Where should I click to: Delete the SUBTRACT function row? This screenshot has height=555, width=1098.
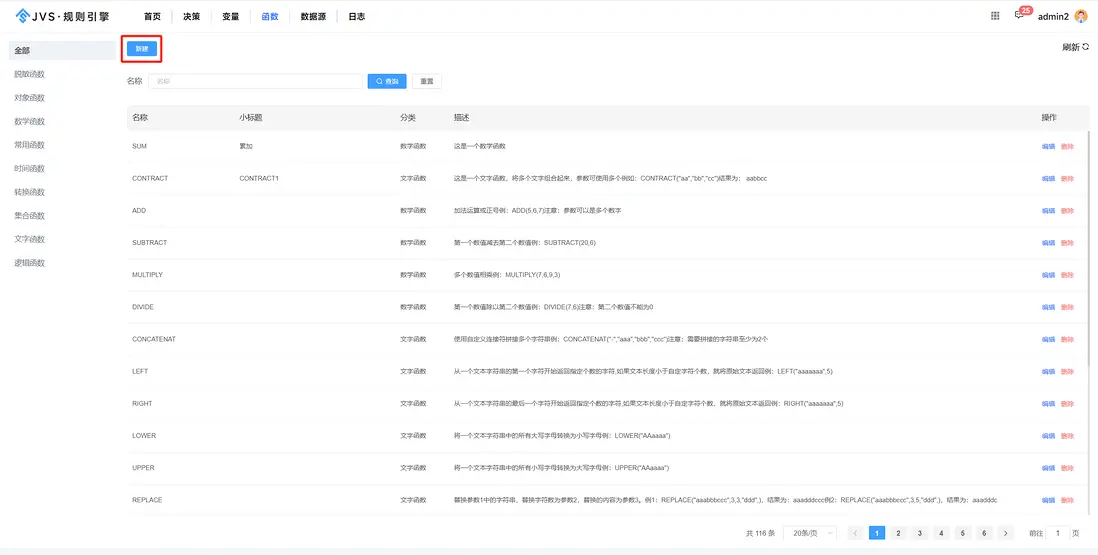tap(1067, 243)
